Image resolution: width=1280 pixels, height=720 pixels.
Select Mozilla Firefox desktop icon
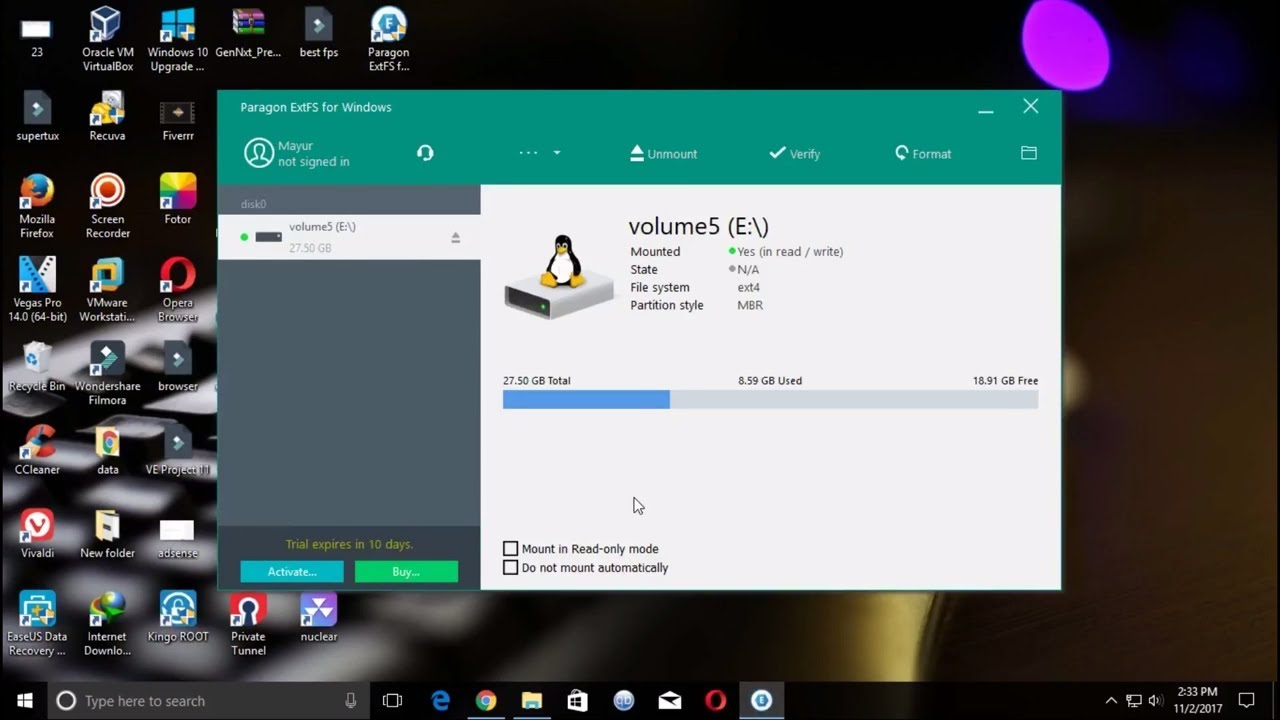37,206
